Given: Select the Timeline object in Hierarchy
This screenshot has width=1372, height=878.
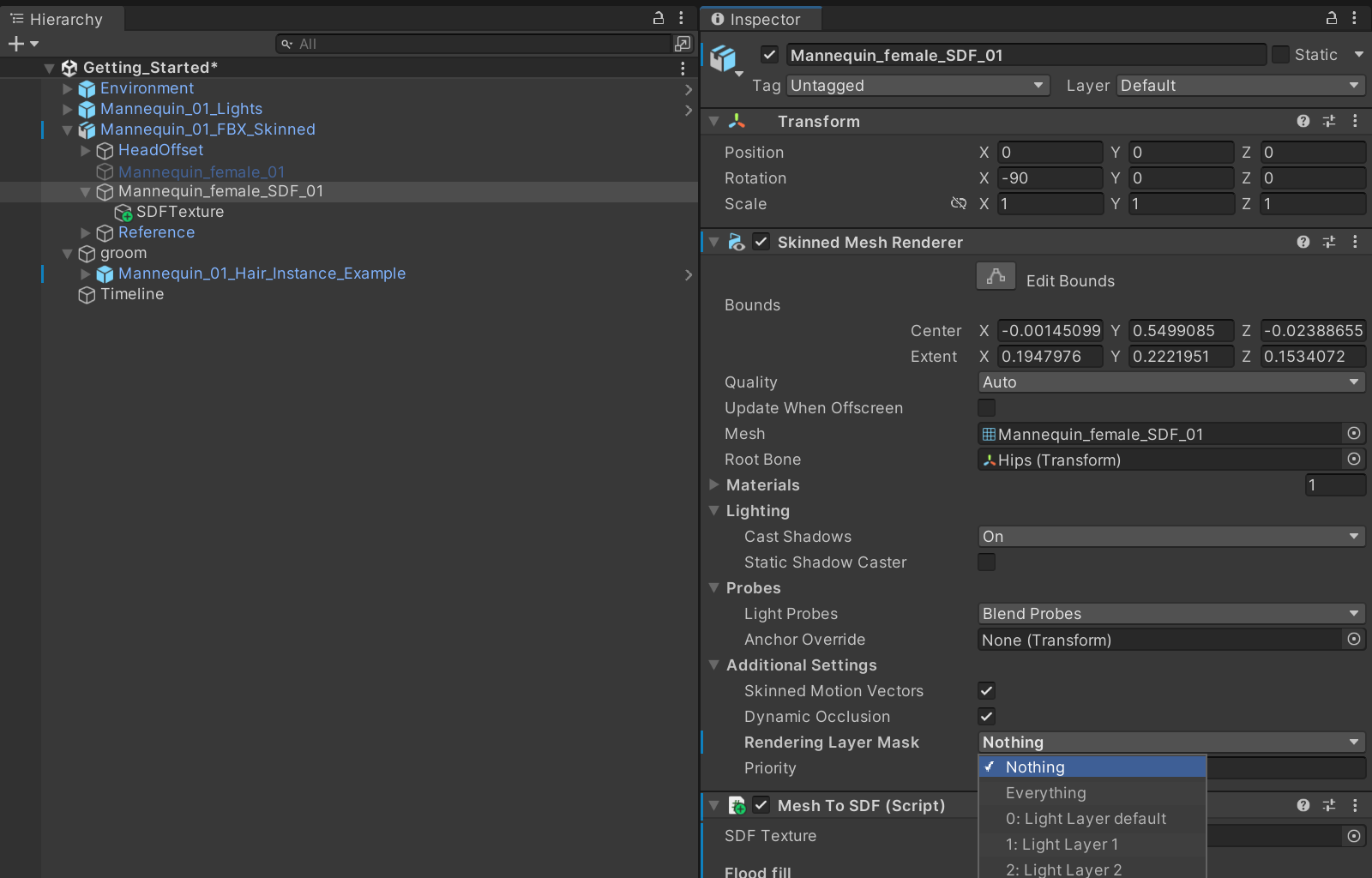Looking at the screenshot, I should [x=131, y=294].
